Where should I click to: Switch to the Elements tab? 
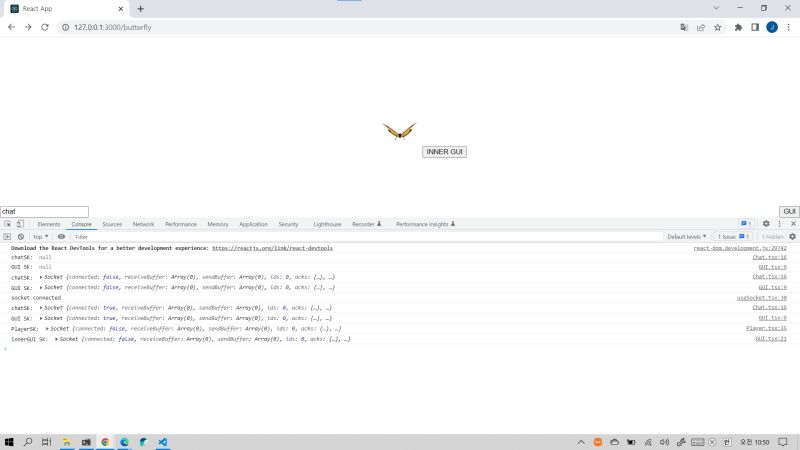[x=49, y=224]
